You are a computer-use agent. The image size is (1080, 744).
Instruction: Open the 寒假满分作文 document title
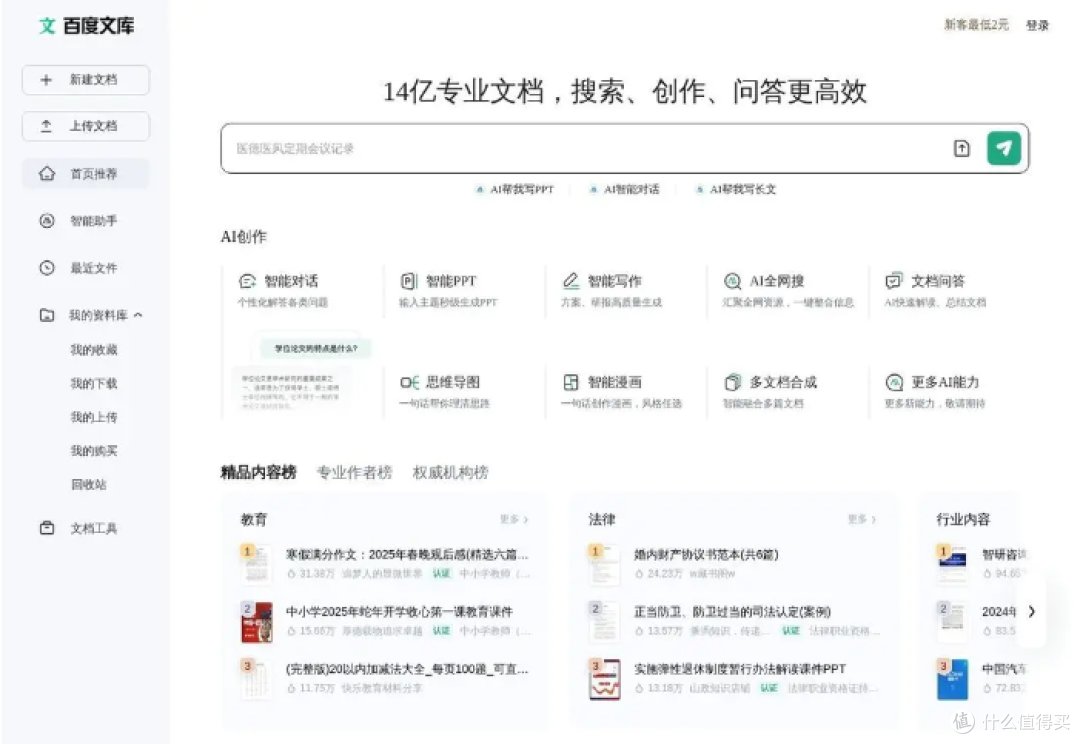[407, 555]
